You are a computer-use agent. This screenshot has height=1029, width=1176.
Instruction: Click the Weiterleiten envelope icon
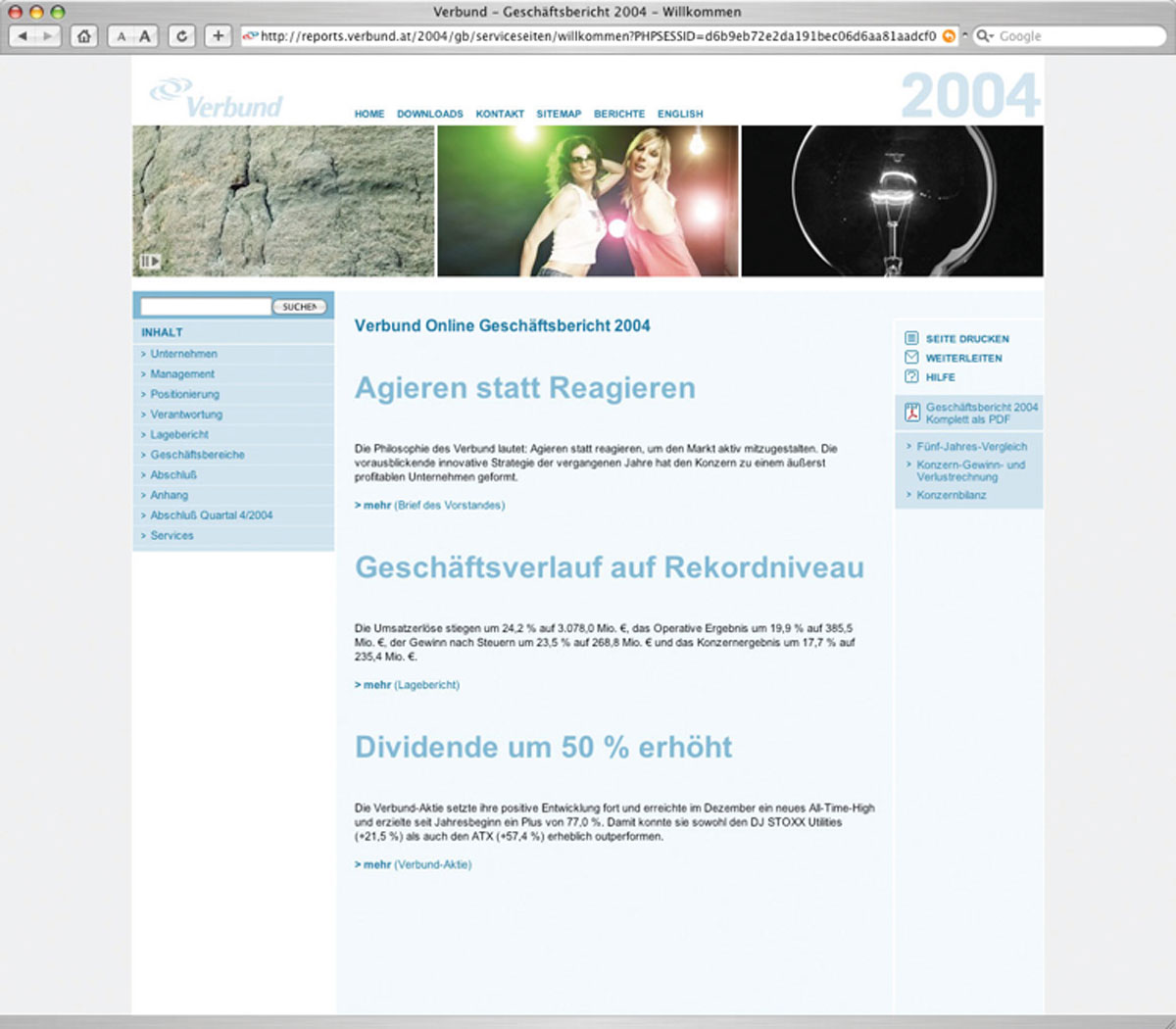pos(911,358)
